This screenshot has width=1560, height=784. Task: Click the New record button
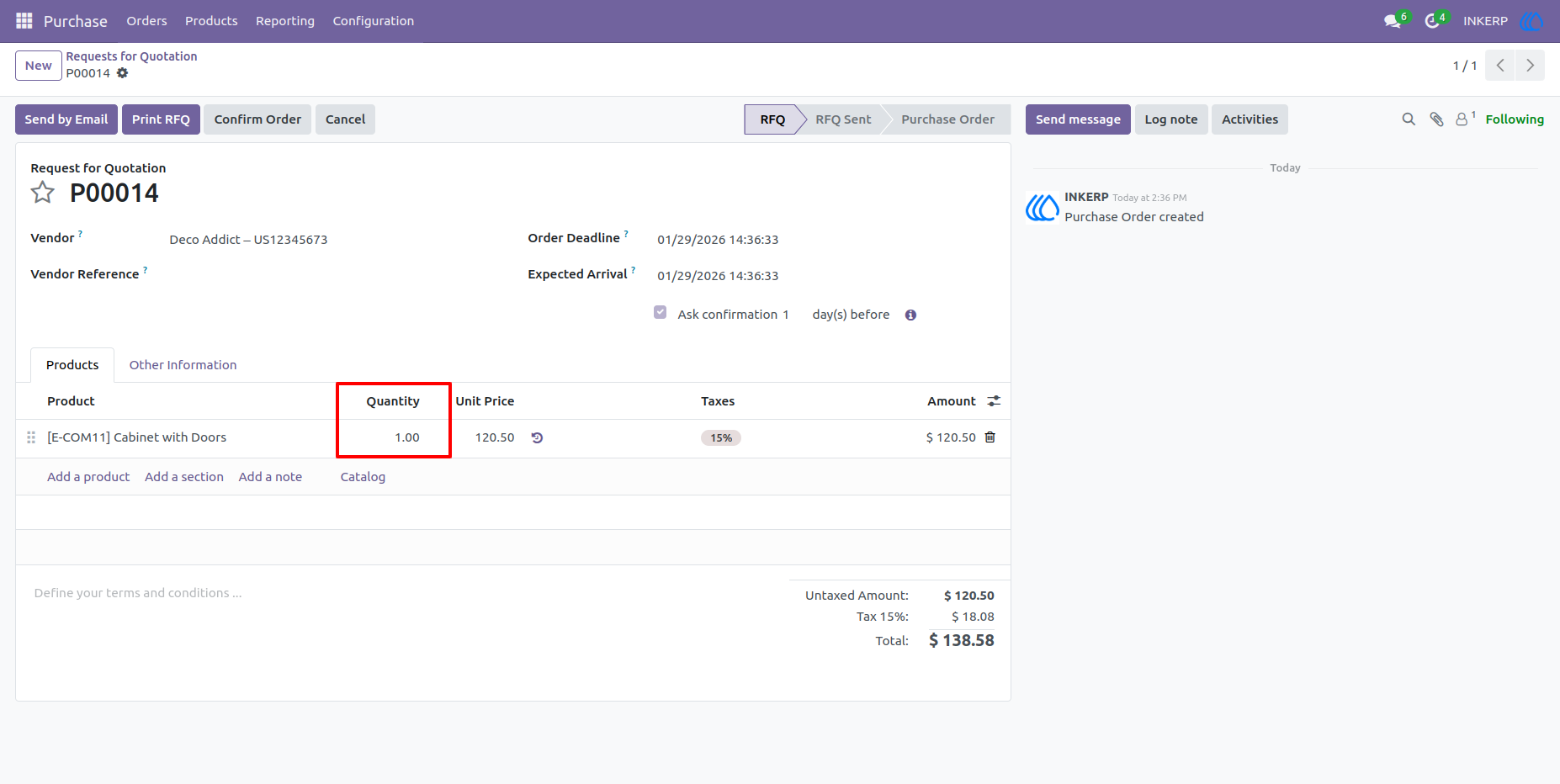coord(39,66)
